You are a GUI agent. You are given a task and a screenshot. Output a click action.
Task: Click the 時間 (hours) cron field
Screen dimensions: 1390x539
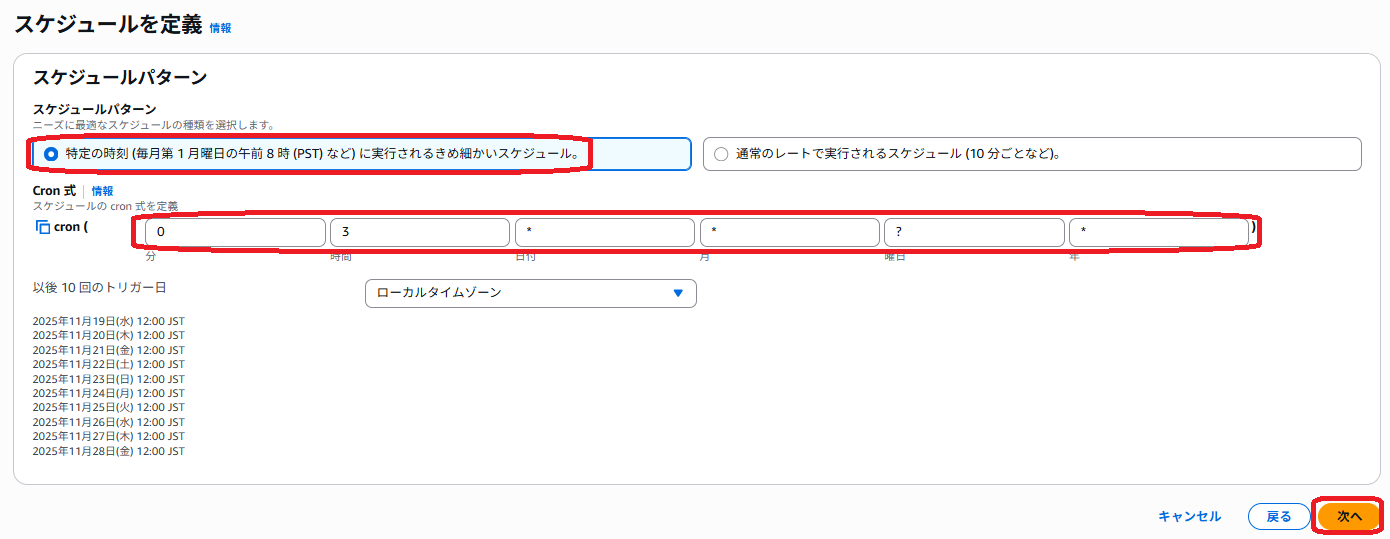420,233
